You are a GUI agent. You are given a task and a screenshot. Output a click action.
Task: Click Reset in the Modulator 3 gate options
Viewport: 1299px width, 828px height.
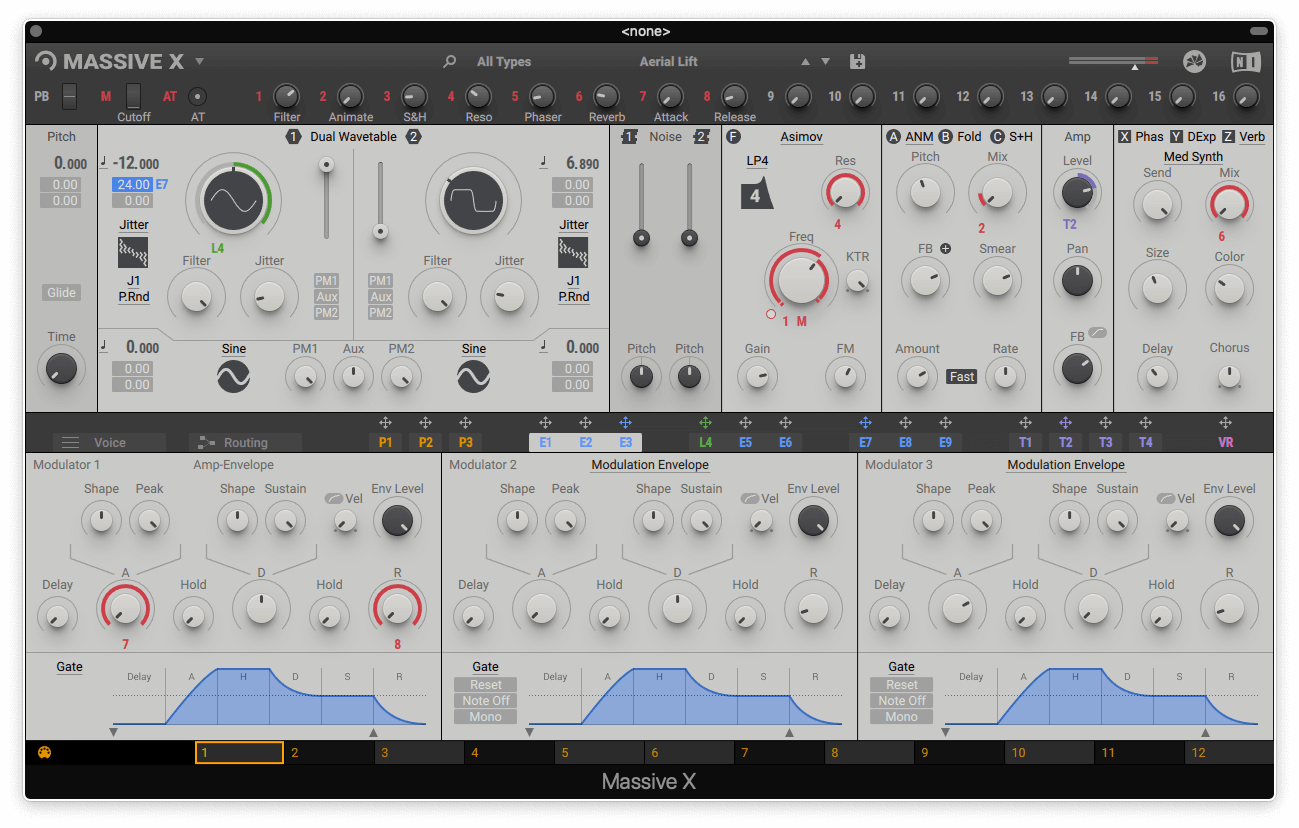pyautogui.click(x=901, y=685)
